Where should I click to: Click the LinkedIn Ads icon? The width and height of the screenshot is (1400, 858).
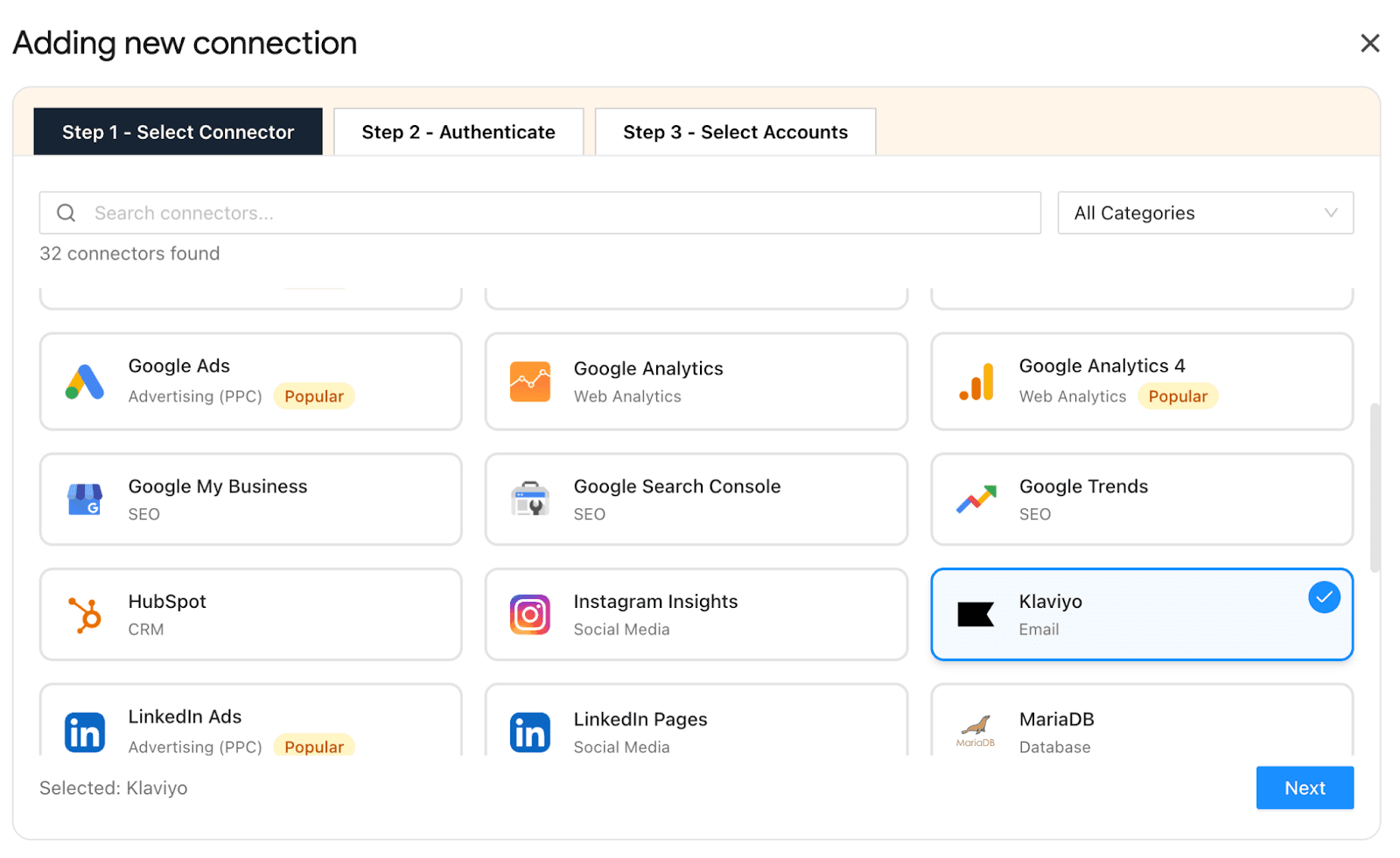point(85,732)
